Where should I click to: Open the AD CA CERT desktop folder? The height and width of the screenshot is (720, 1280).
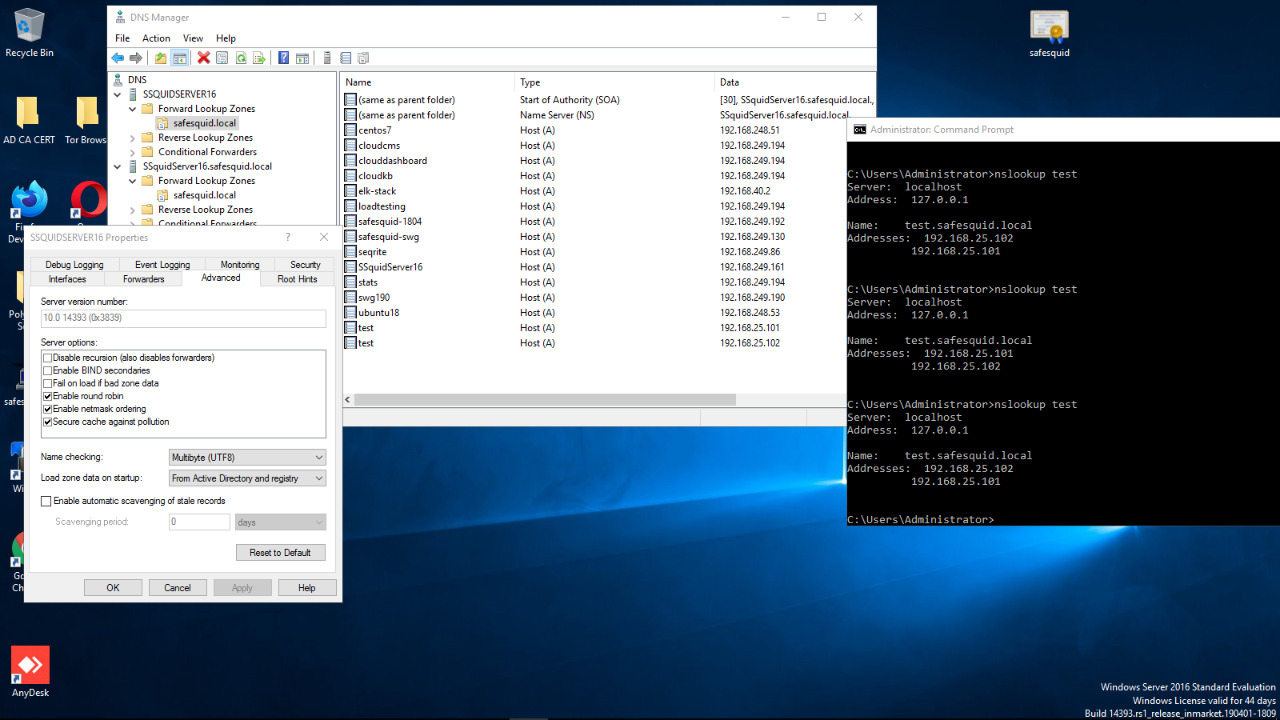pyautogui.click(x=29, y=120)
